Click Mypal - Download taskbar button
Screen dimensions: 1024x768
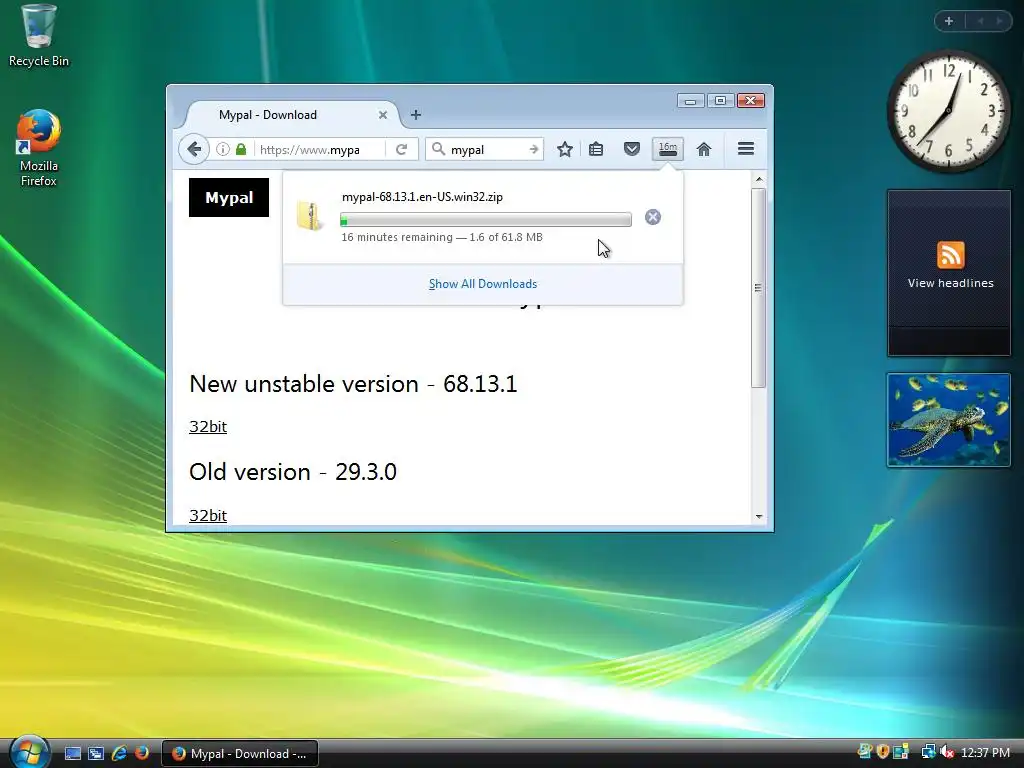(x=240, y=754)
